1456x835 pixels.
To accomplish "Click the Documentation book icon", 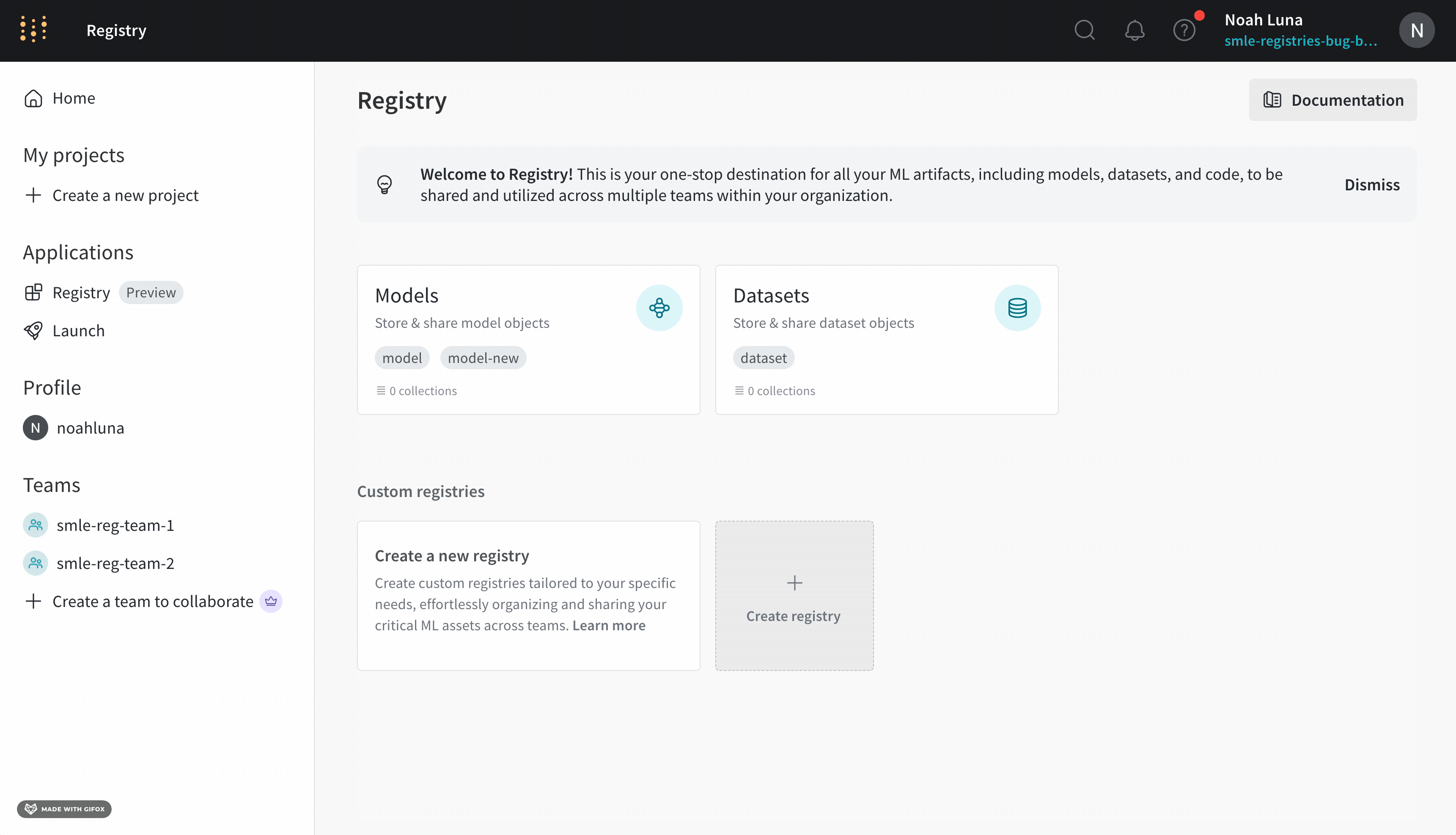I will pyautogui.click(x=1272, y=100).
